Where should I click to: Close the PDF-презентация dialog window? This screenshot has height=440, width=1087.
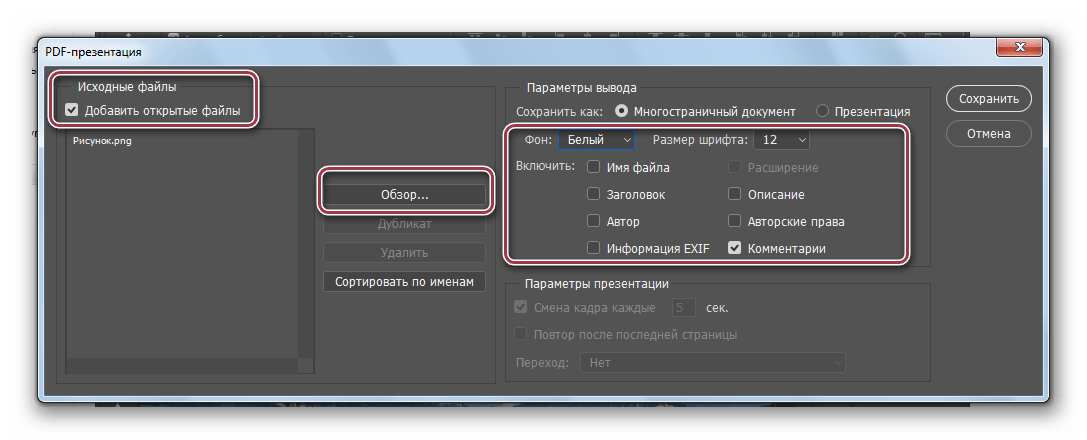[1020, 47]
